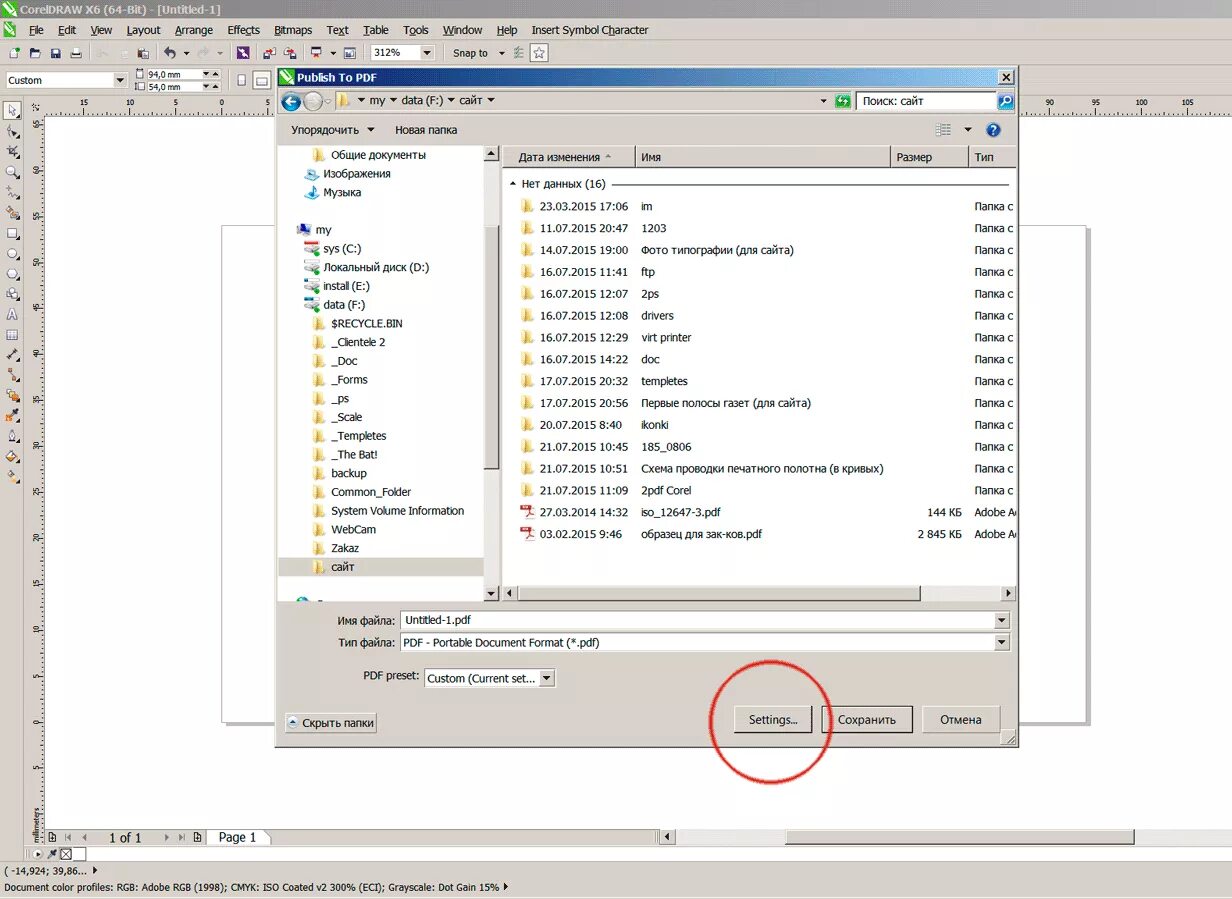The width and height of the screenshot is (1232, 899).
Task: Open Упорядочить dropdown menu
Action: point(333,130)
